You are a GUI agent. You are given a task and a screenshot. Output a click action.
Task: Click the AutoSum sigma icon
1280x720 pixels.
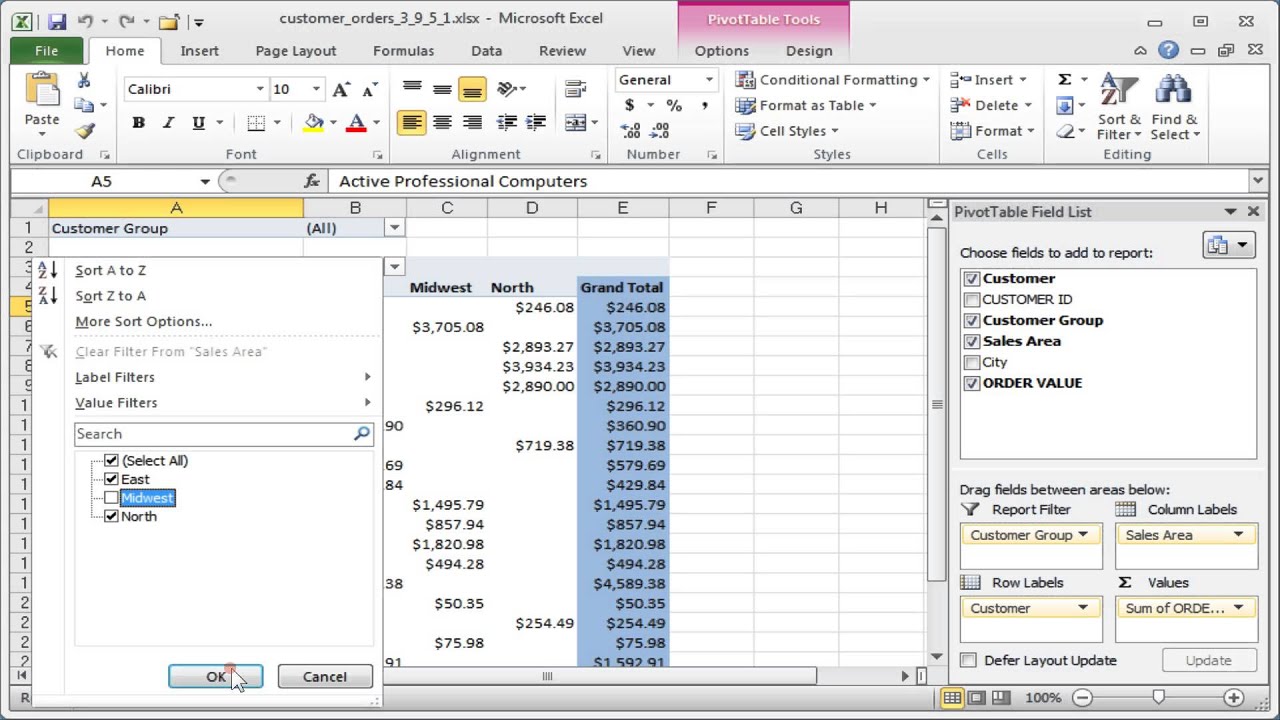coord(1064,79)
